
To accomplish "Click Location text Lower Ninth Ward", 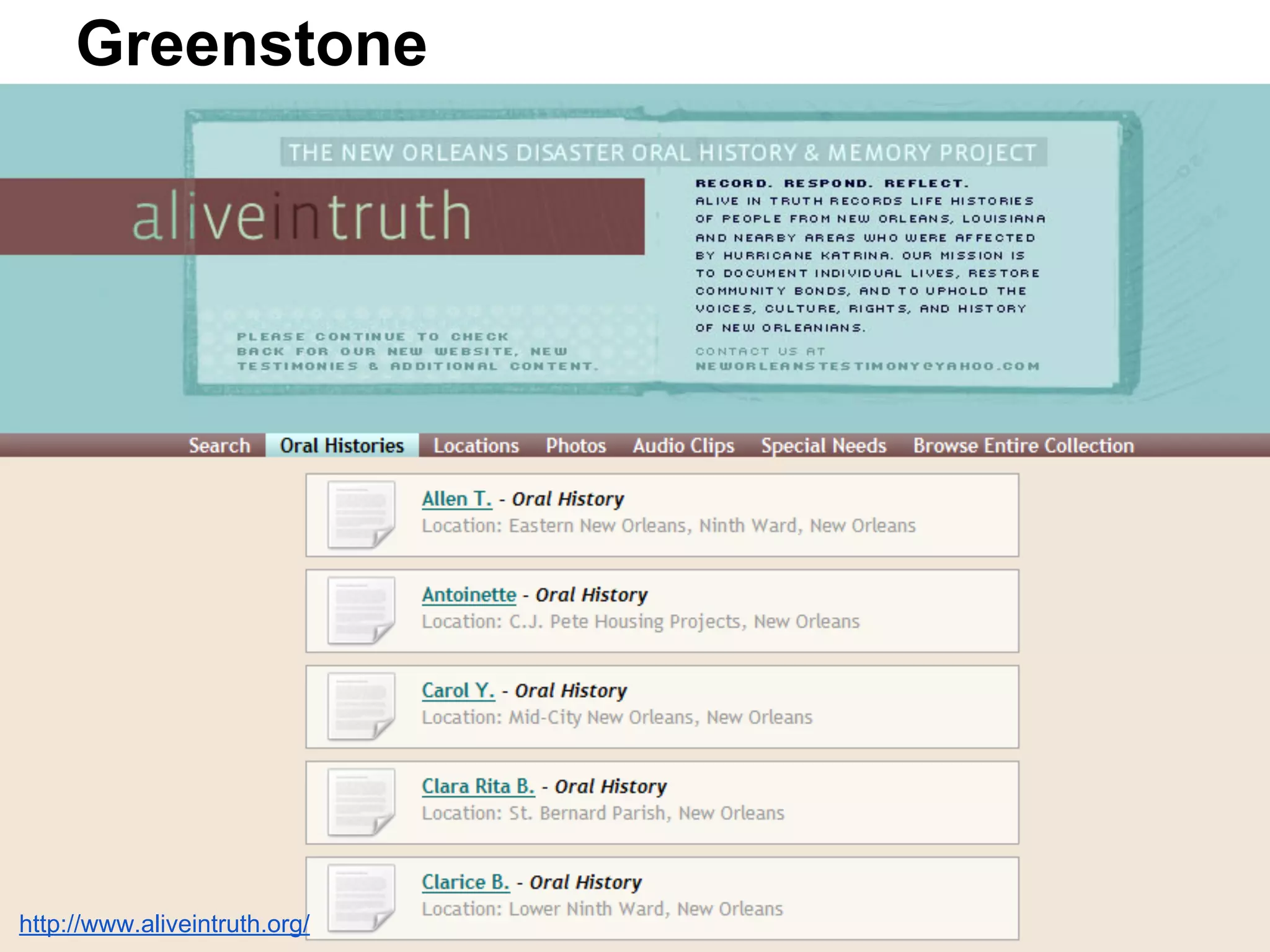I will click(602, 909).
